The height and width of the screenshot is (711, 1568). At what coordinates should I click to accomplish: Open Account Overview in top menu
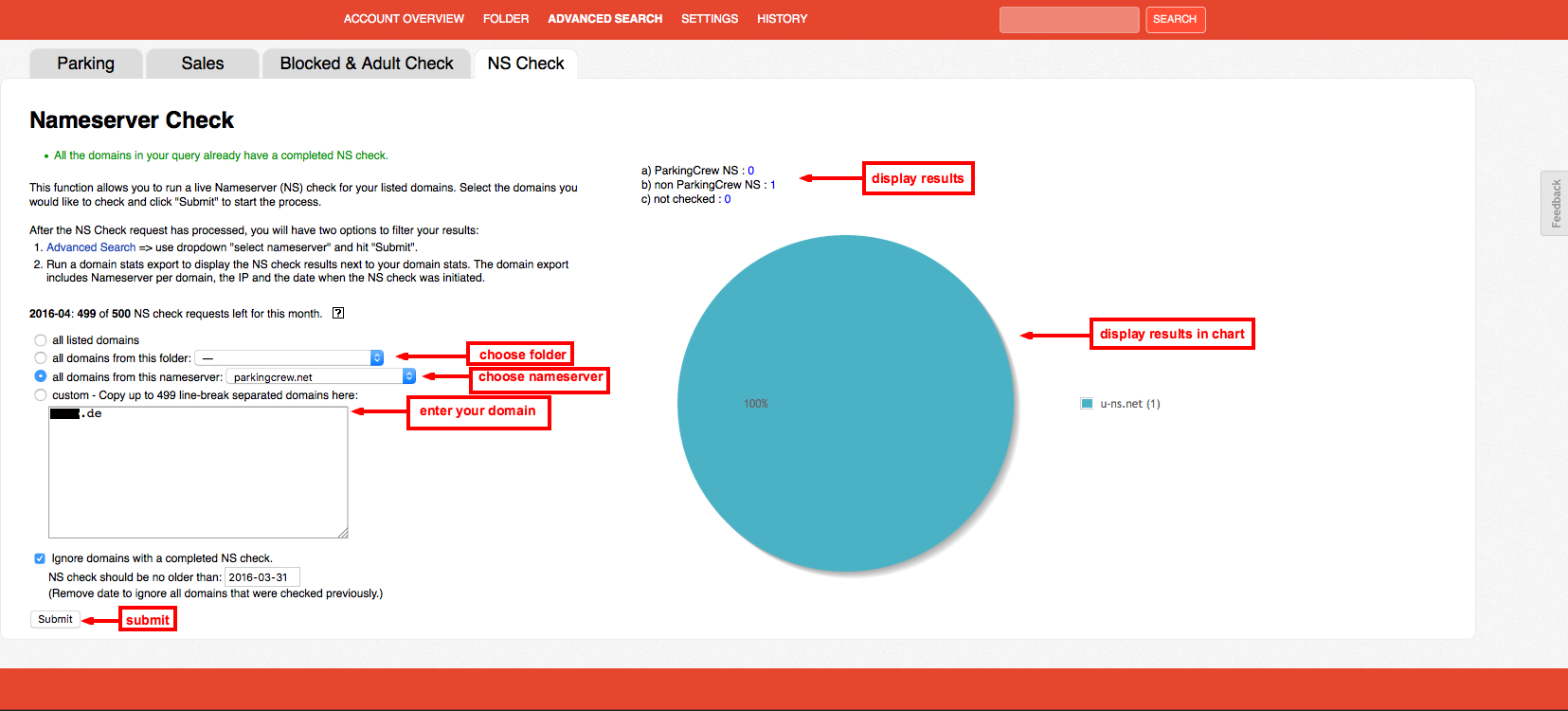pos(404,19)
